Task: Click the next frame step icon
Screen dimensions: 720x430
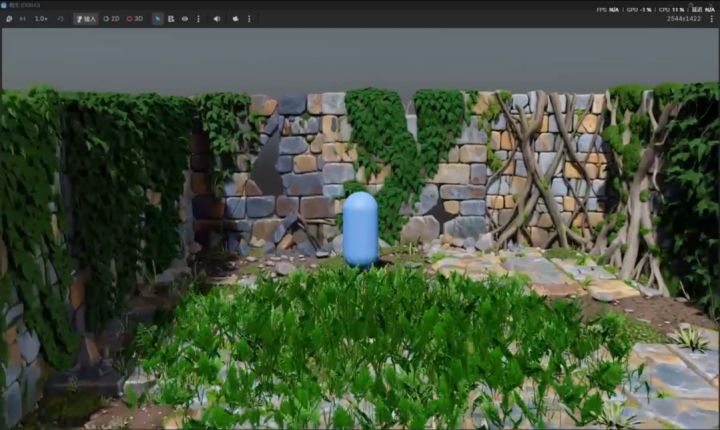Action: pos(22,19)
